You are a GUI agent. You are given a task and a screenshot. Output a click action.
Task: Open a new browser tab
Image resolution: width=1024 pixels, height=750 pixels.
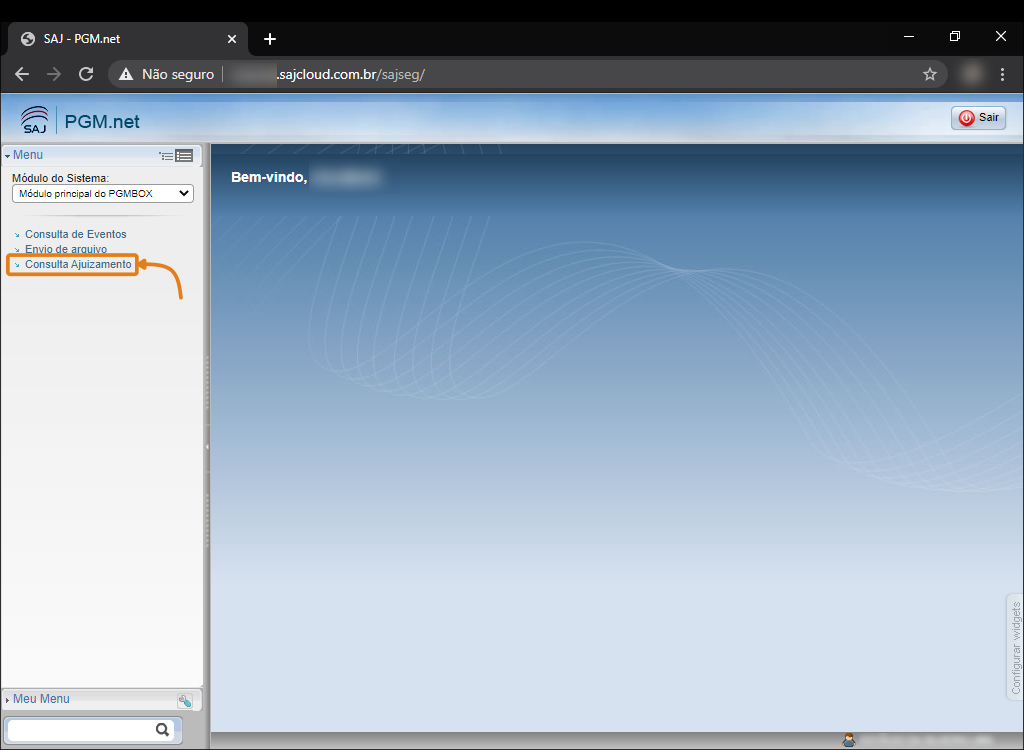pos(269,39)
